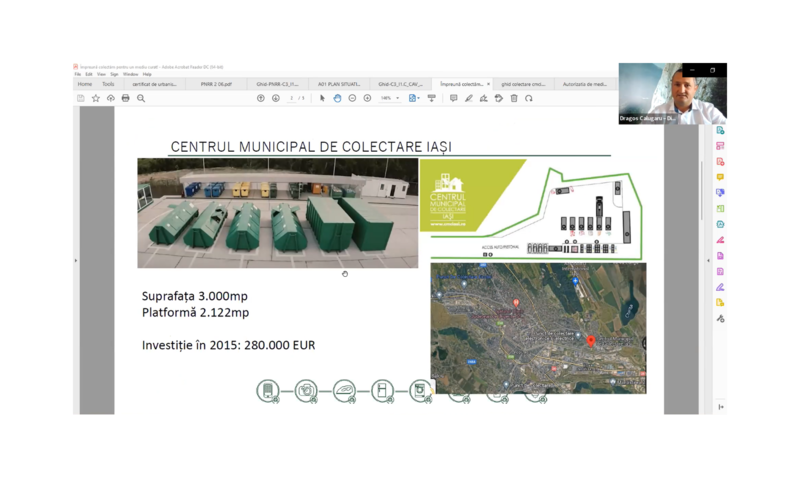Open the Sign document tool
Viewport: 800px width, 477px height.
pos(484,98)
